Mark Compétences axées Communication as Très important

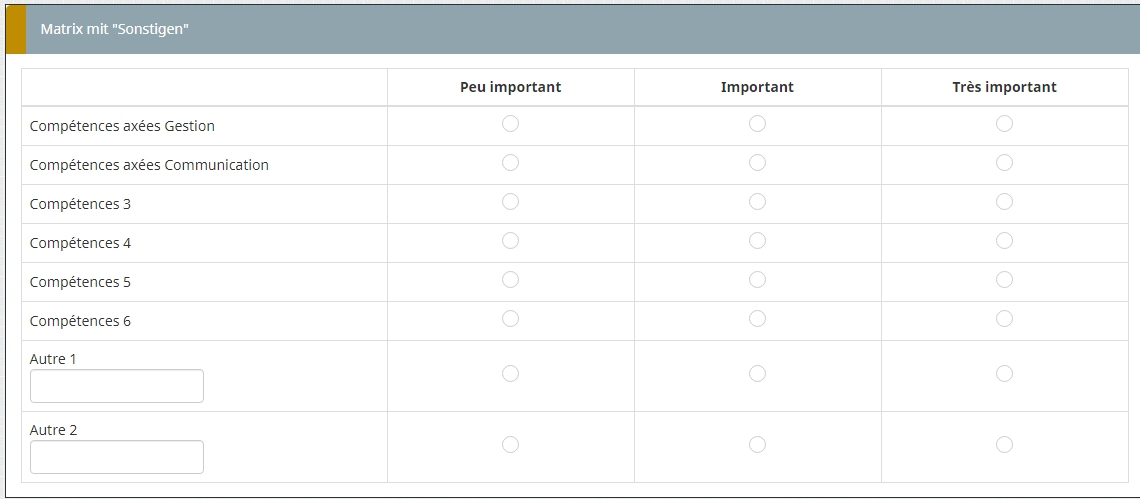click(x=1004, y=163)
